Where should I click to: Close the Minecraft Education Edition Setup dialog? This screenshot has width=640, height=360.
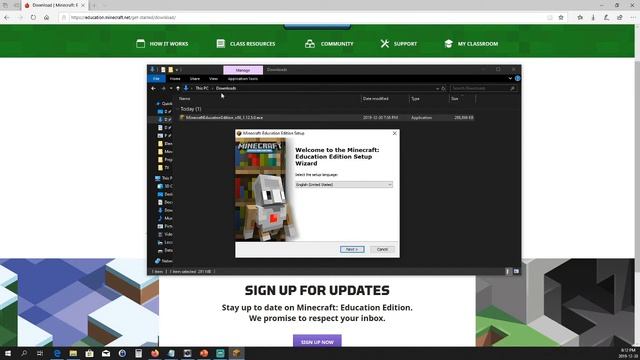(394, 133)
